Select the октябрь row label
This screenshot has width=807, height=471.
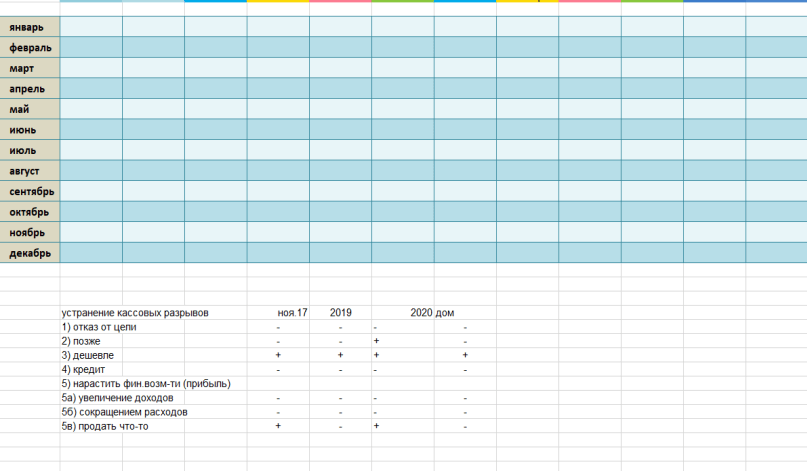[x=30, y=212]
